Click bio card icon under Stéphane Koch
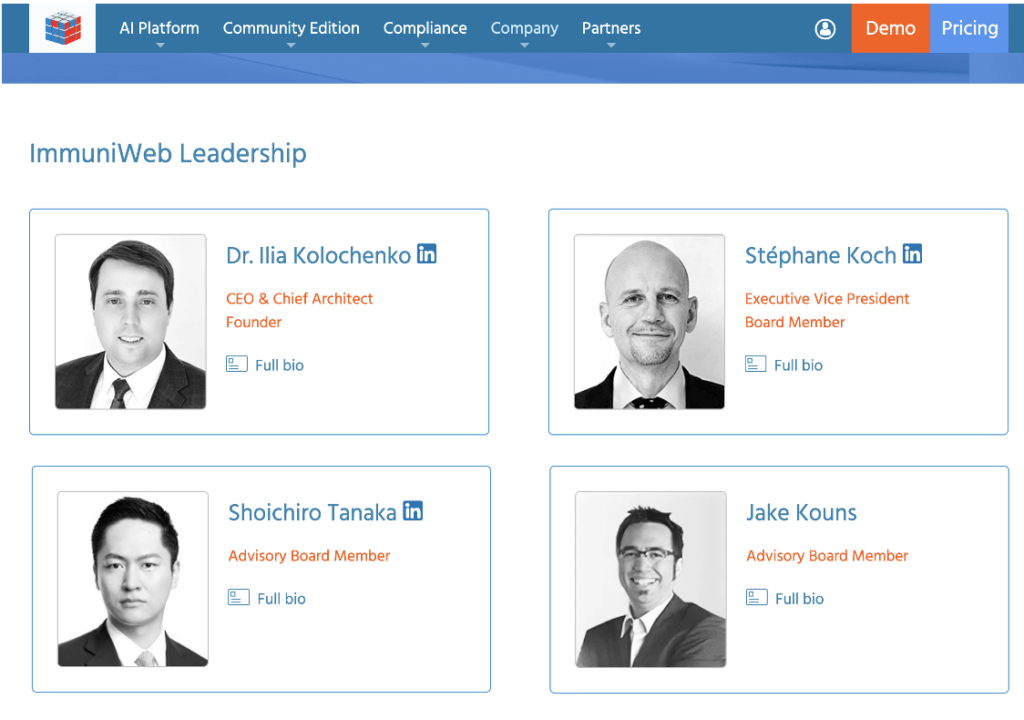This screenshot has width=1024, height=720. (756, 365)
